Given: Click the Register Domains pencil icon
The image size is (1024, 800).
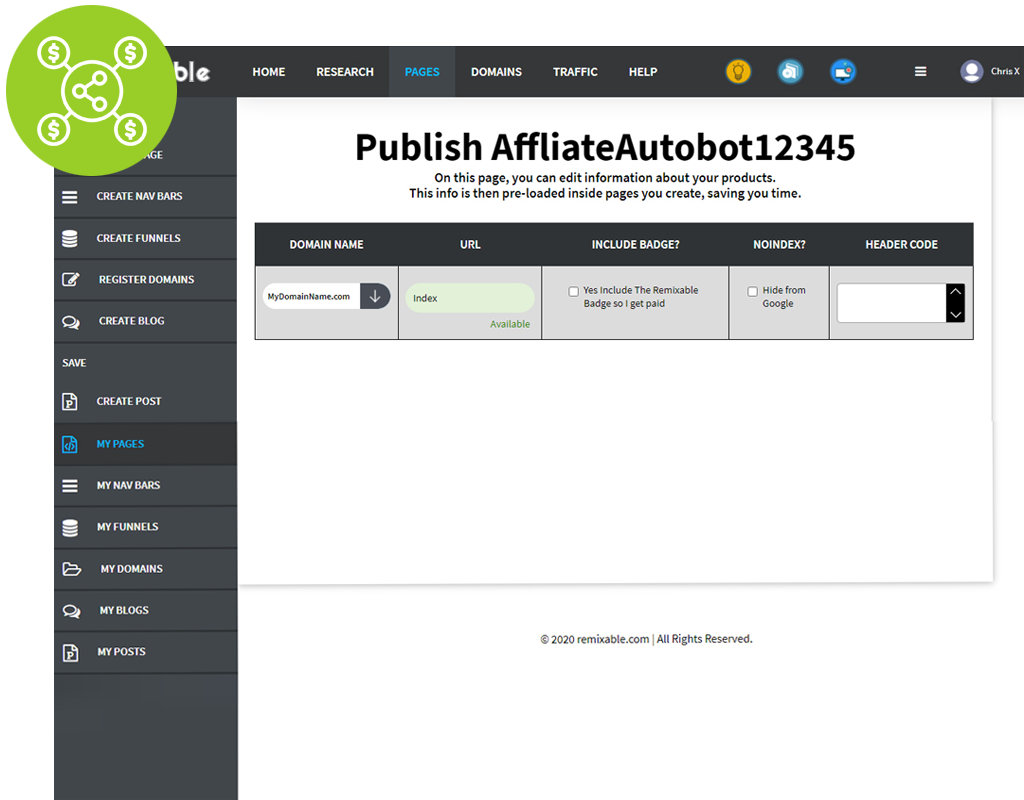Looking at the screenshot, I should [70, 279].
